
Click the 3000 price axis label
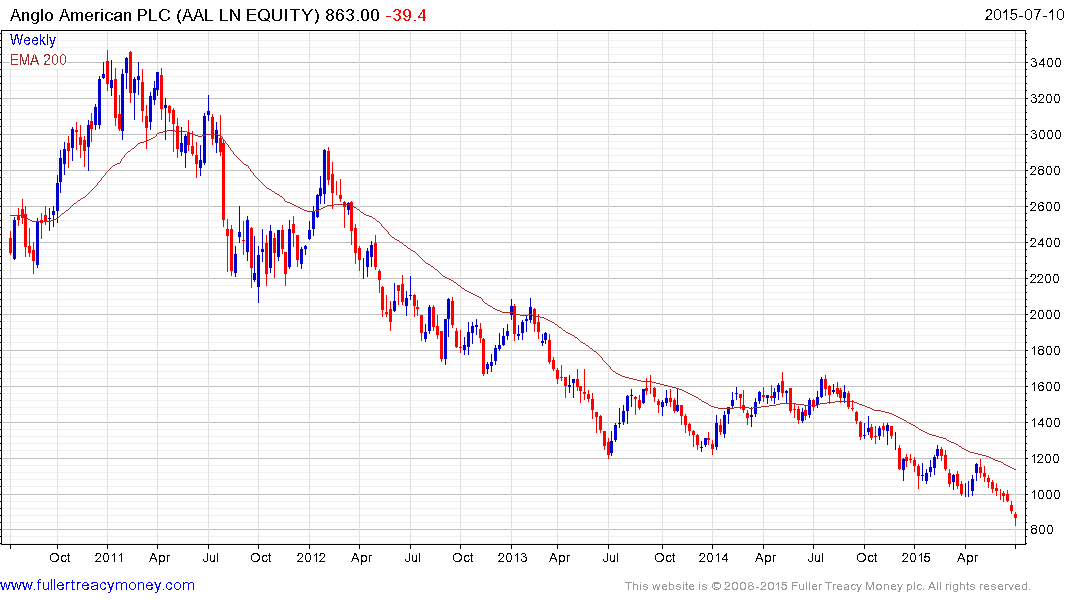click(x=1046, y=135)
